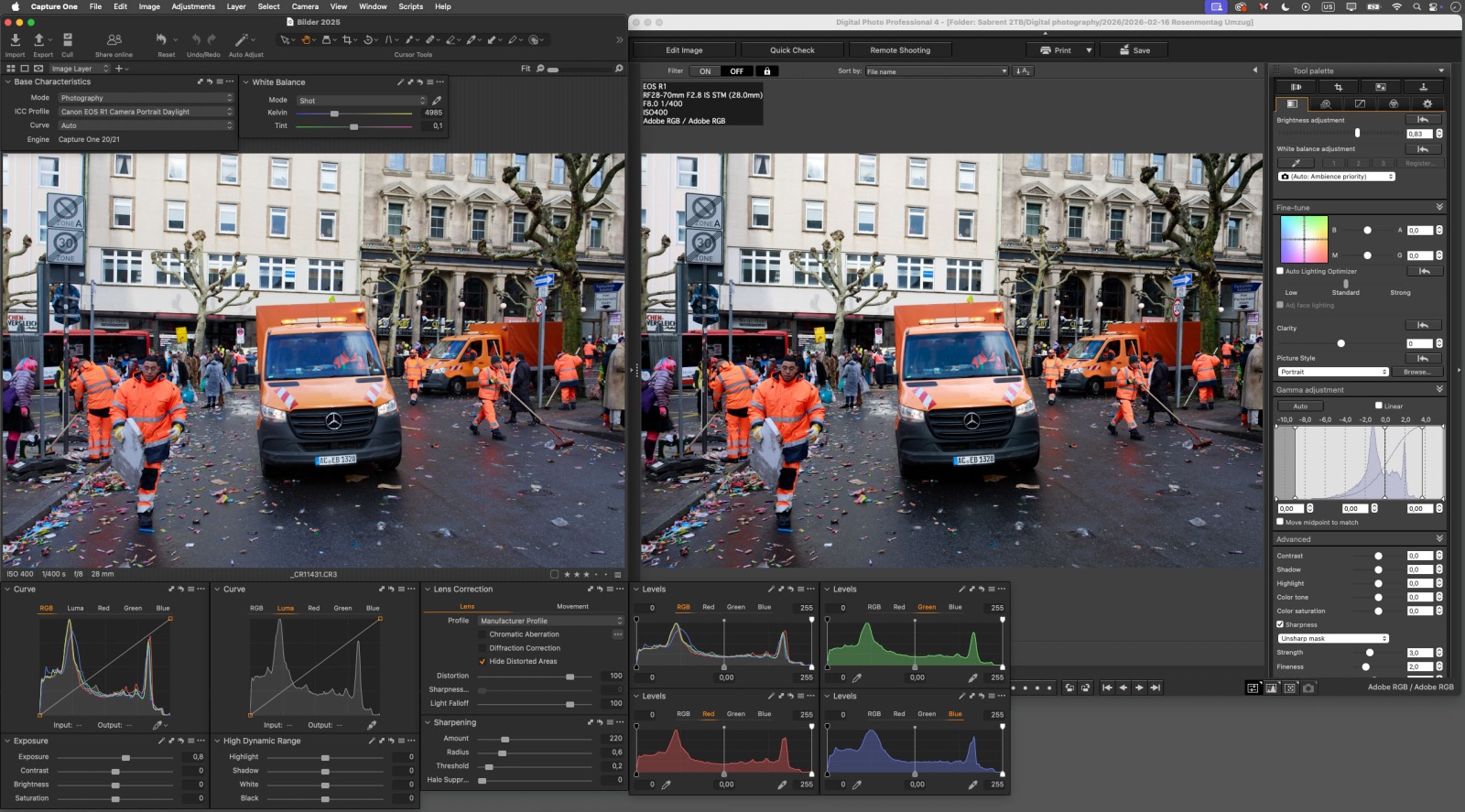Click the Quick Check button
1465x812 pixels.
pos(792,50)
